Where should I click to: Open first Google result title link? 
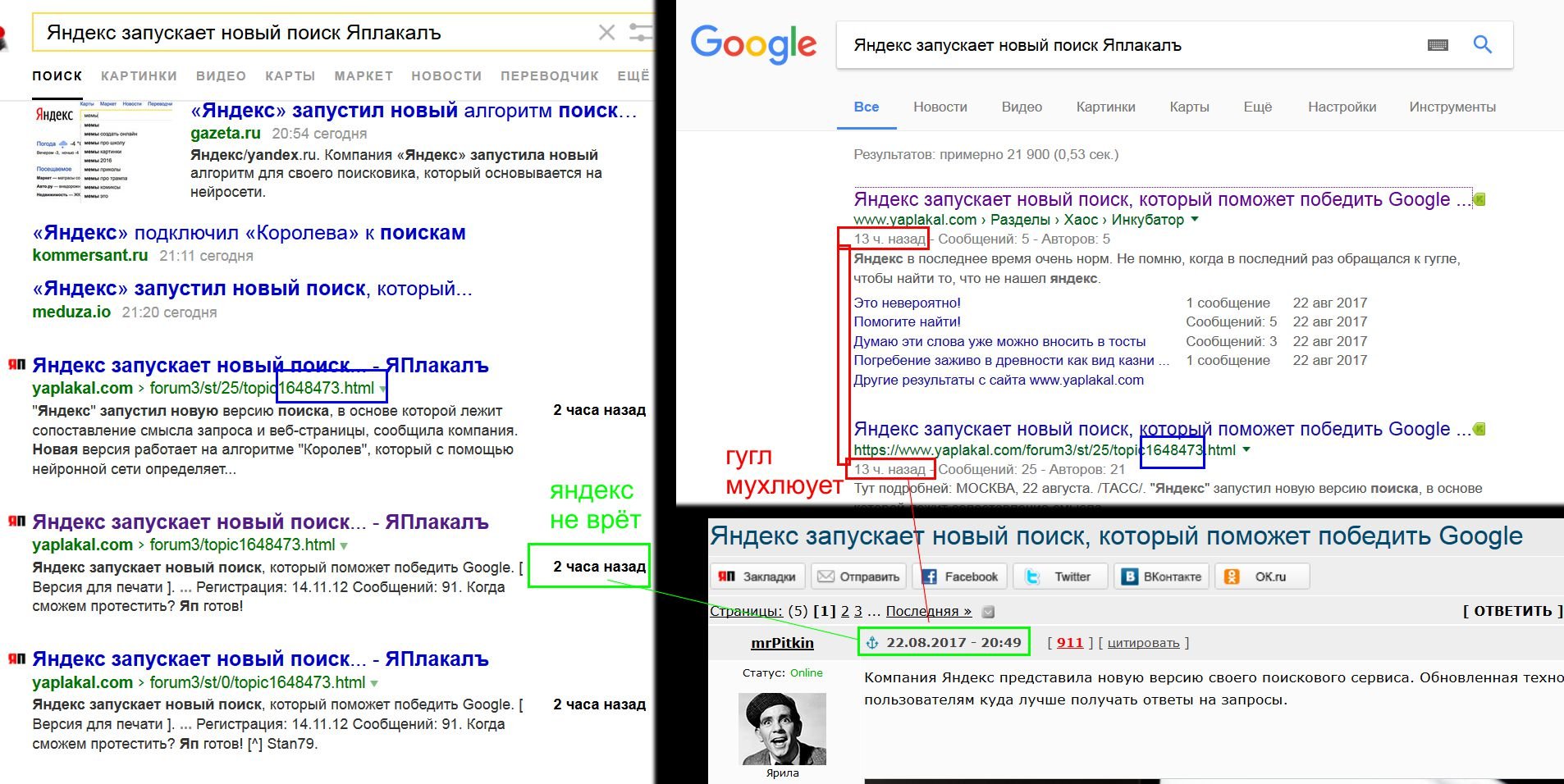(x=1162, y=199)
